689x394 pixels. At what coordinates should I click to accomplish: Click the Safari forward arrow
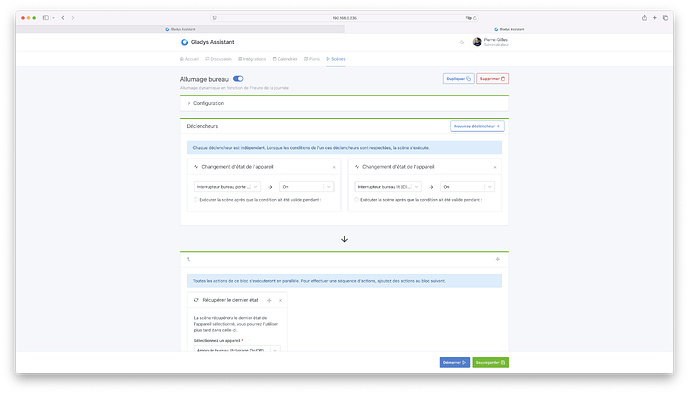click(73, 18)
